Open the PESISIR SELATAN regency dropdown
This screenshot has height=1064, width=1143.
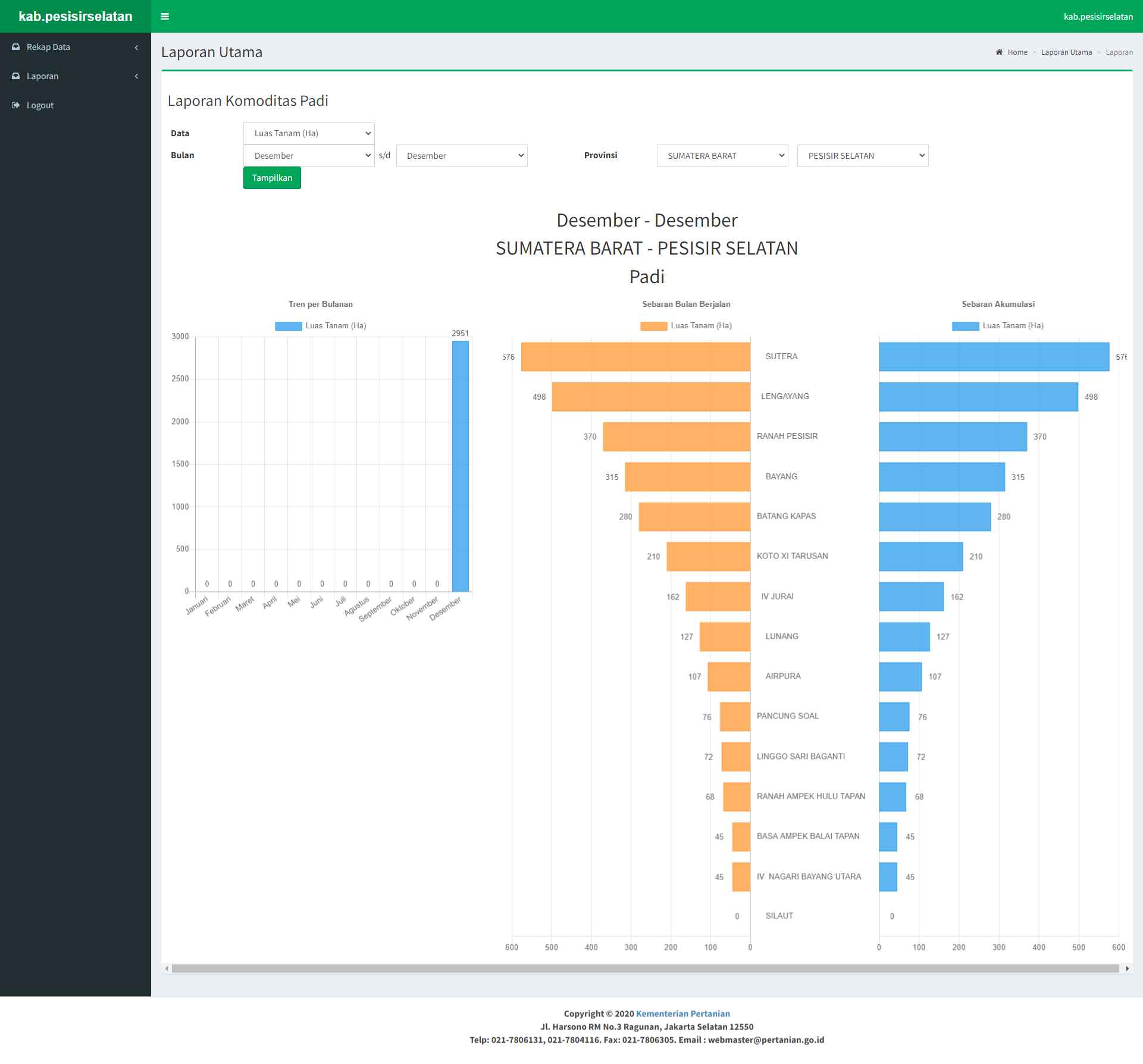click(x=862, y=156)
